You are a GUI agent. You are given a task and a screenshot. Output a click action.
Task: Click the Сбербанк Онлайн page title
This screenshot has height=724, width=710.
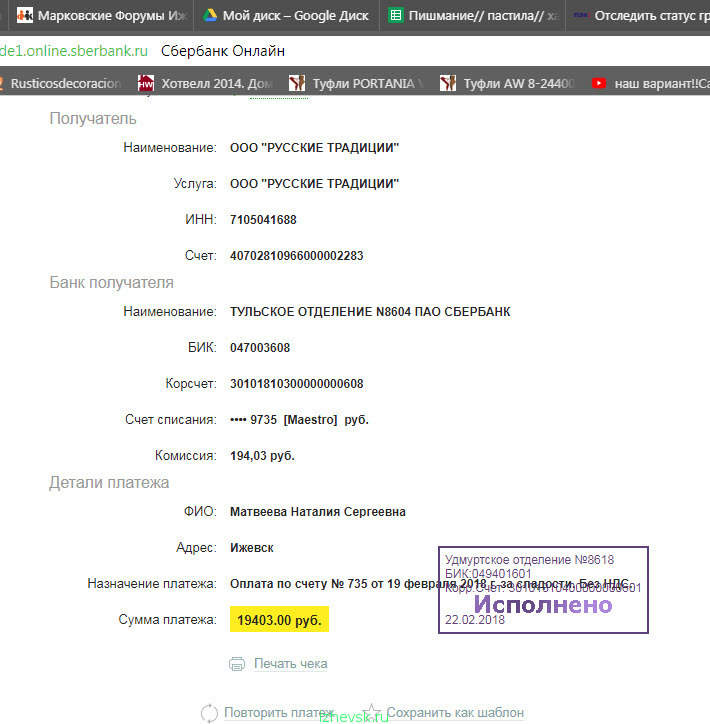click(223, 51)
